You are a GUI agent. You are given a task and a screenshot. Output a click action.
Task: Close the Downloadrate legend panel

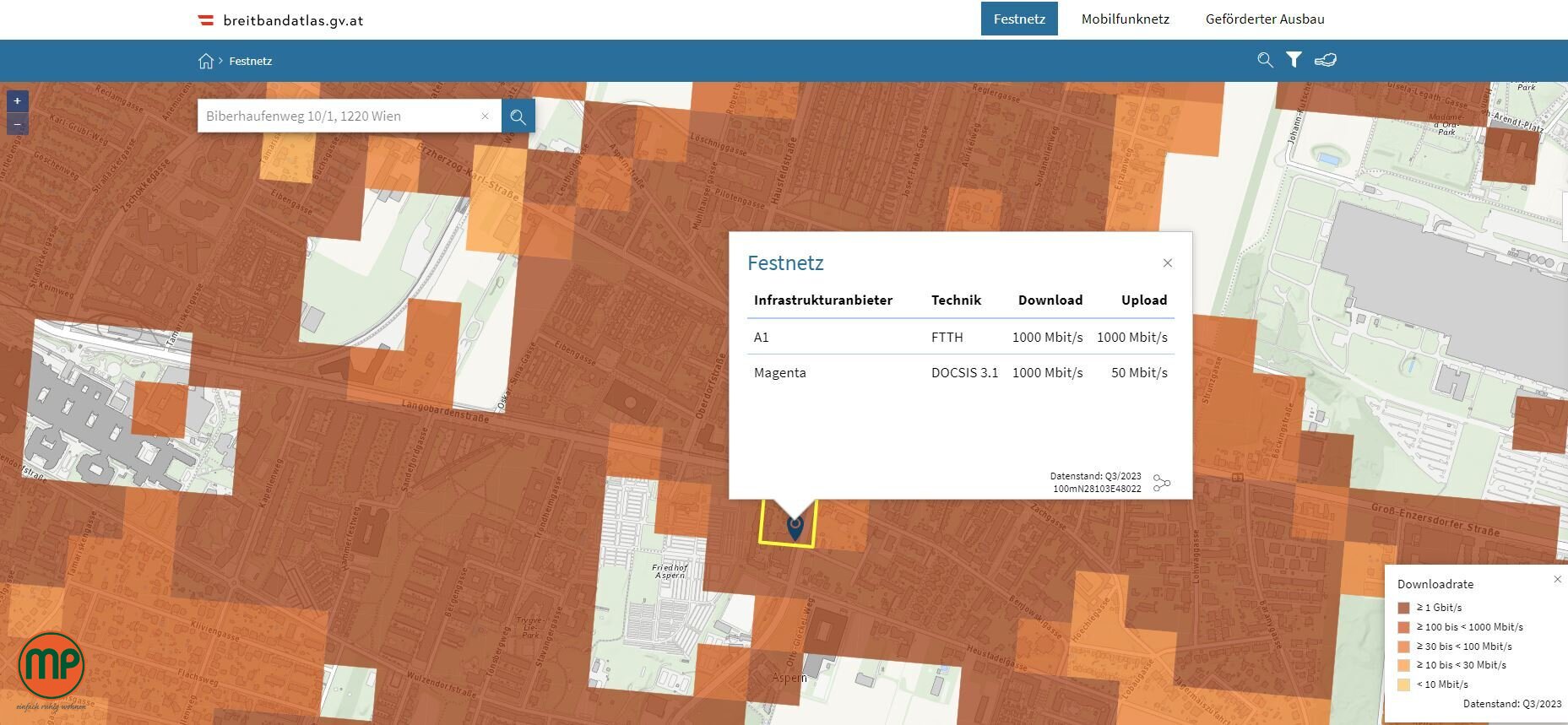point(1557,579)
